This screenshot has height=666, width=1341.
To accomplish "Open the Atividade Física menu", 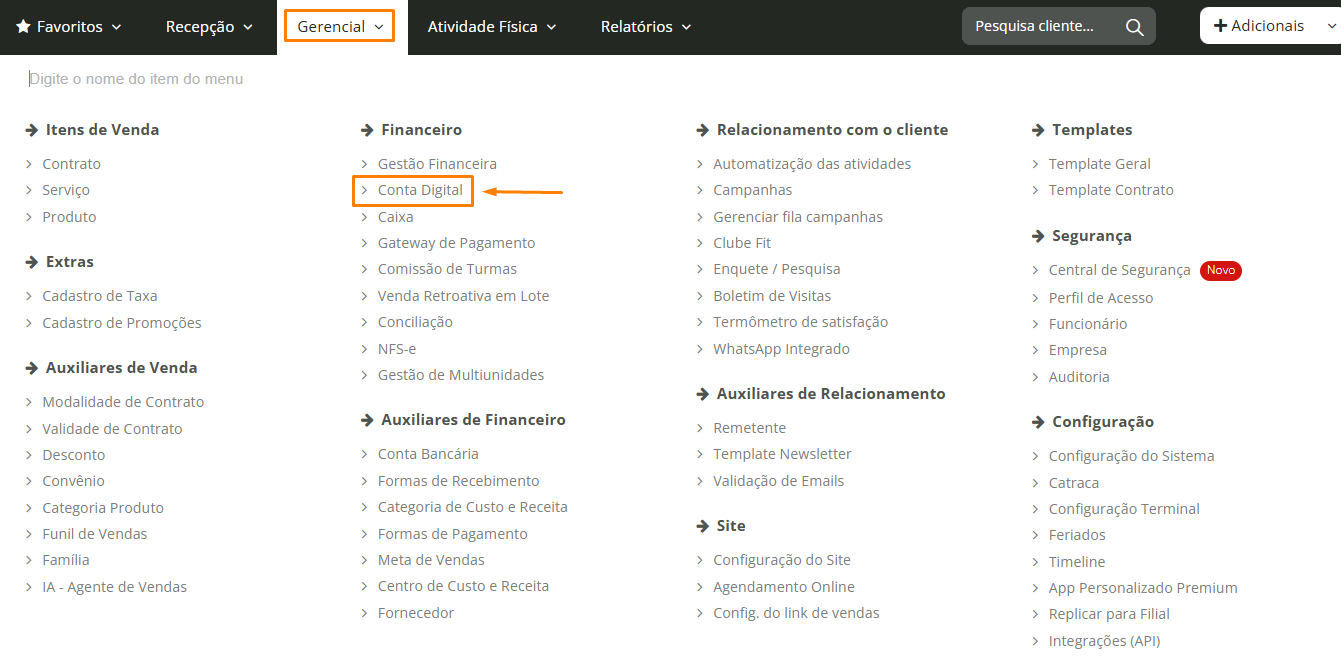I will coord(492,27).
